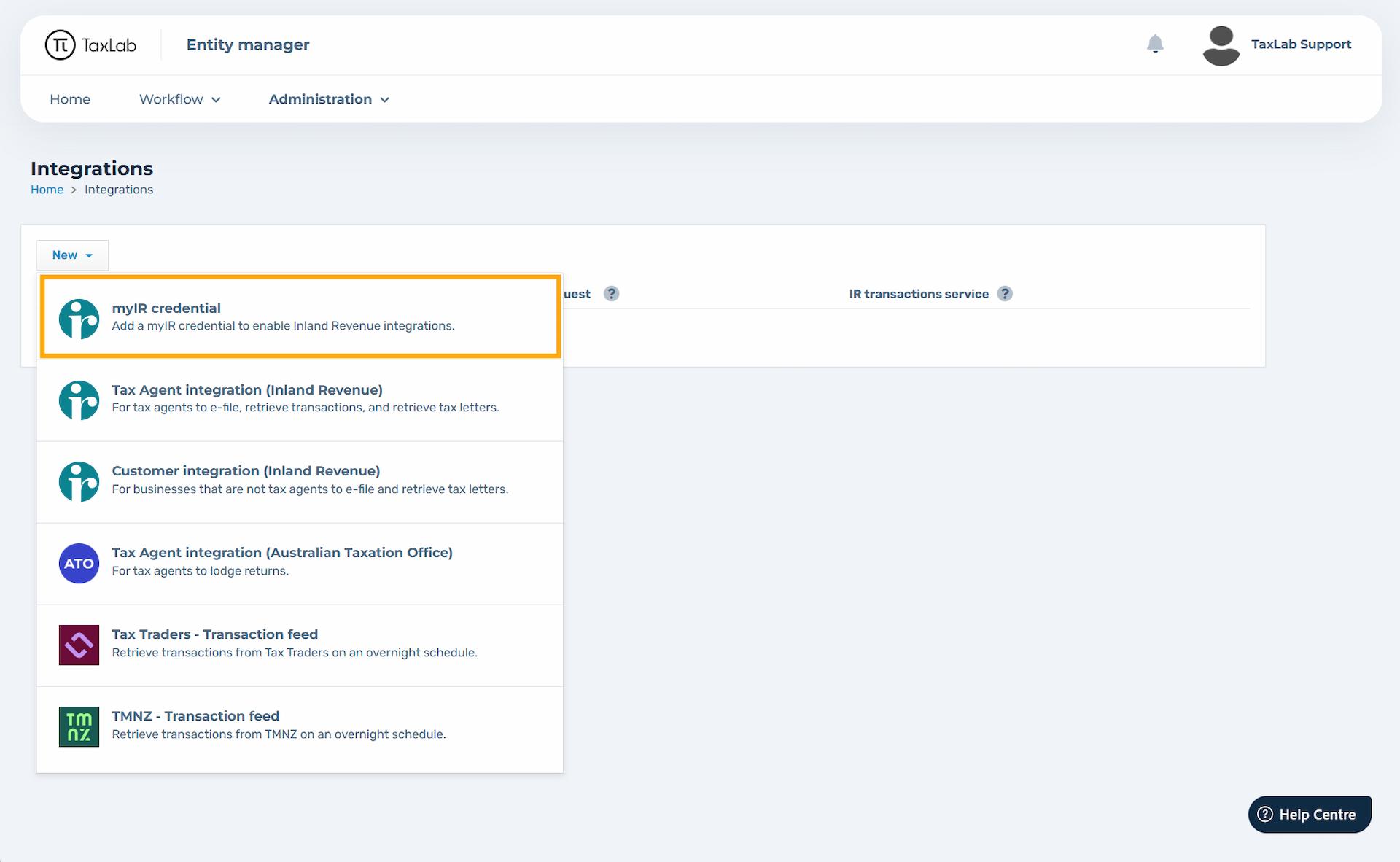
Task: Expand the New dropdown button
Action: coord(72,255)
